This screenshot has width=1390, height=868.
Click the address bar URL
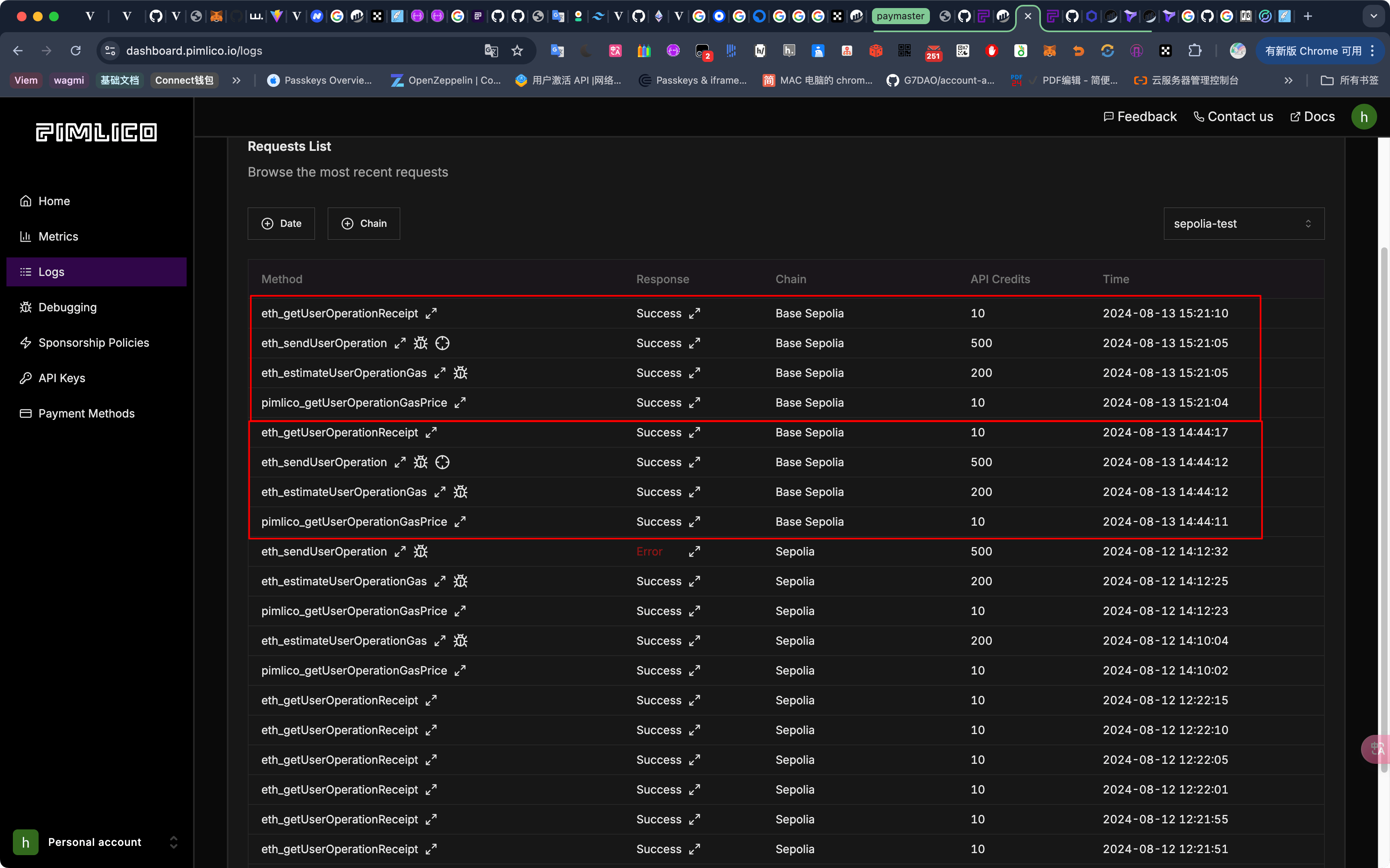[194, 51]
